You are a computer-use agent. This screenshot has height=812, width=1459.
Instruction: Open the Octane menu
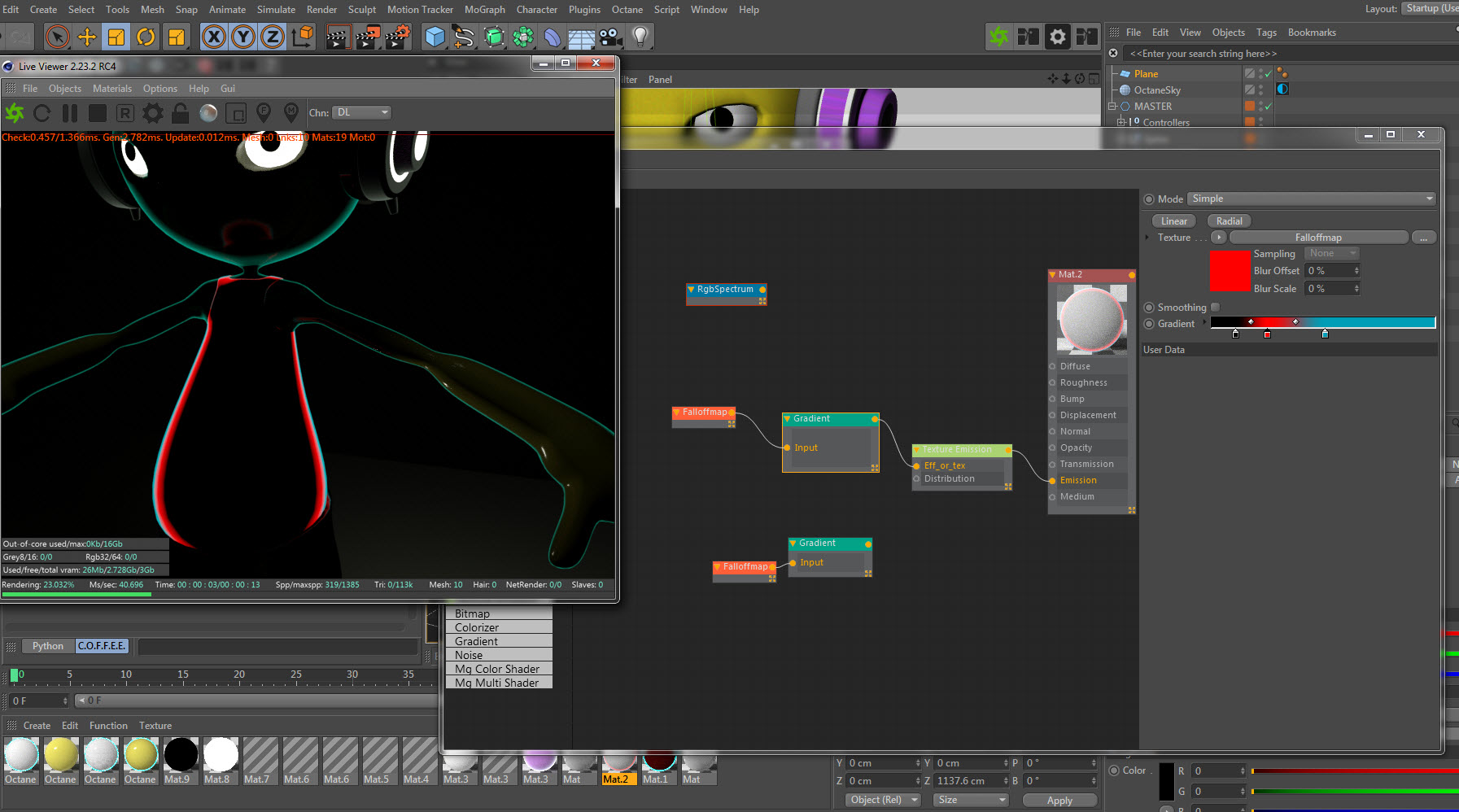(x=627, y=10)
